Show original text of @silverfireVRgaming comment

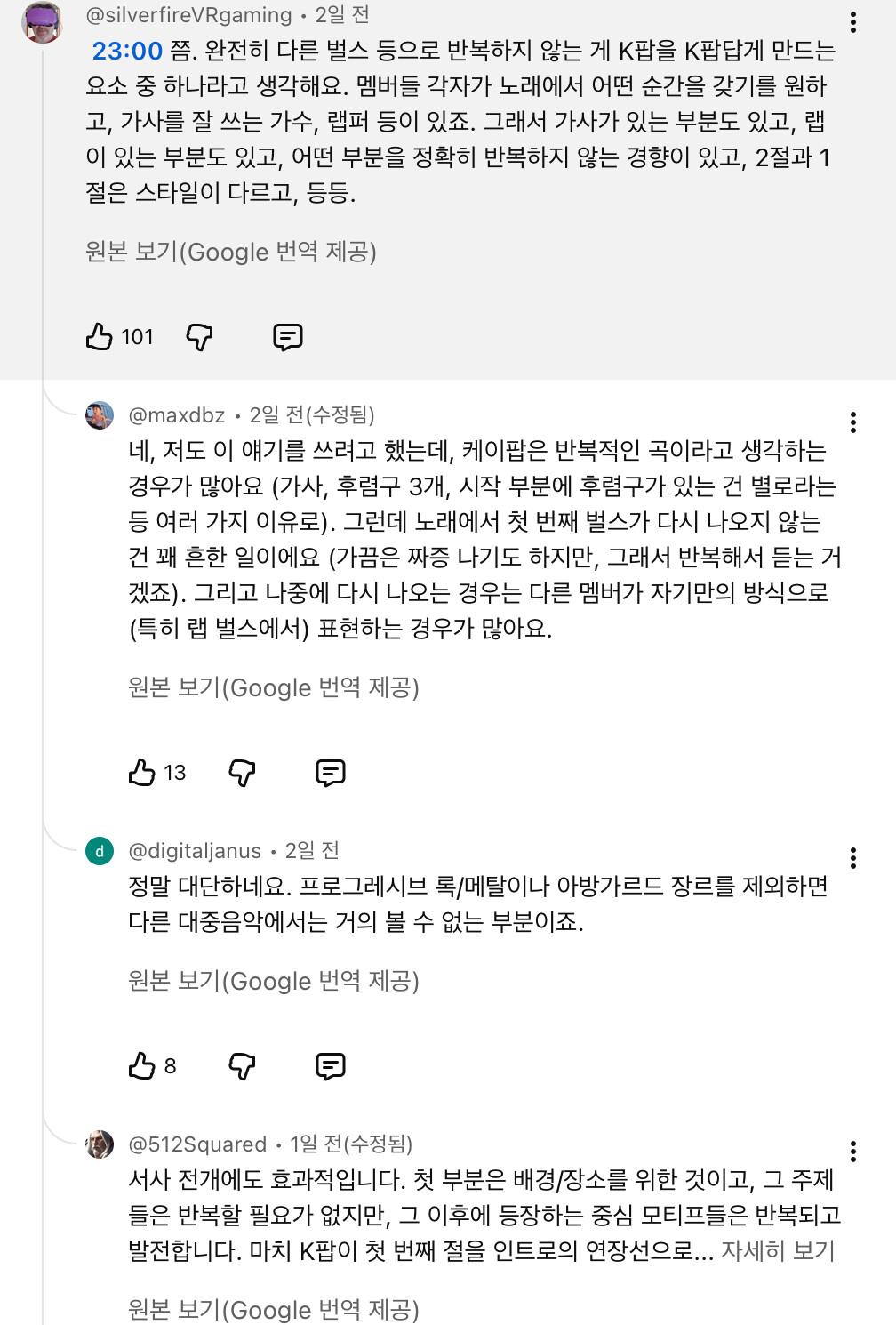pos(231,252)
